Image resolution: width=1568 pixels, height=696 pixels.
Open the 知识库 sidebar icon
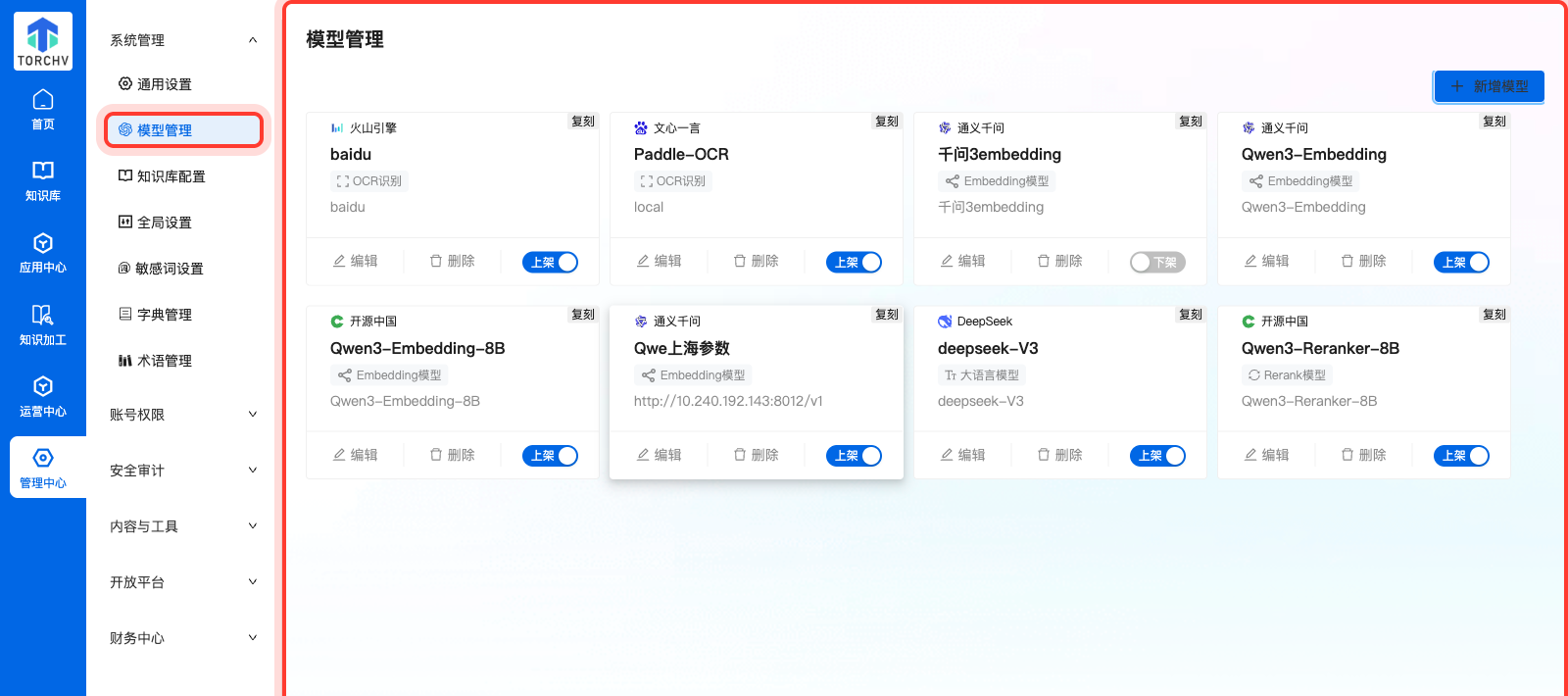(43, 171)
